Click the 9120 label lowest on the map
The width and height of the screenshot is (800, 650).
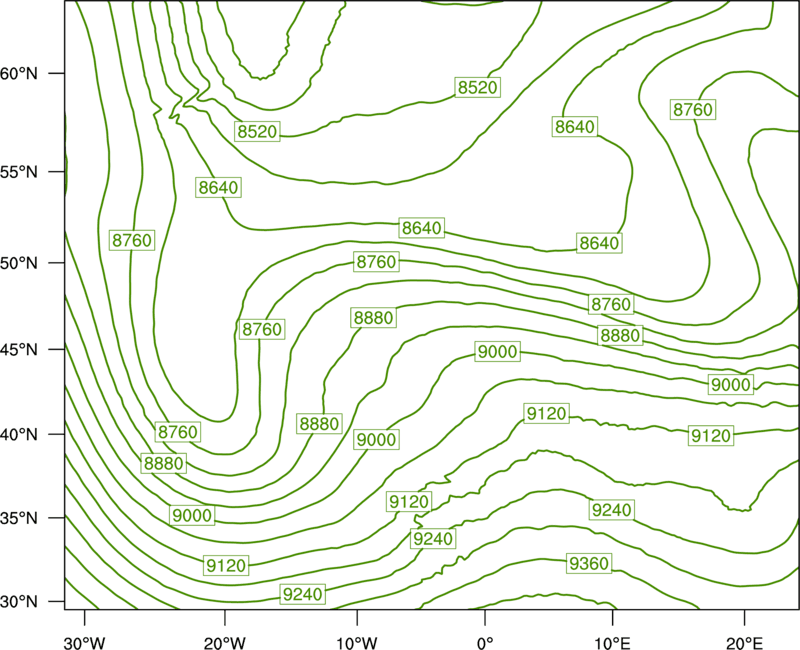226,566
